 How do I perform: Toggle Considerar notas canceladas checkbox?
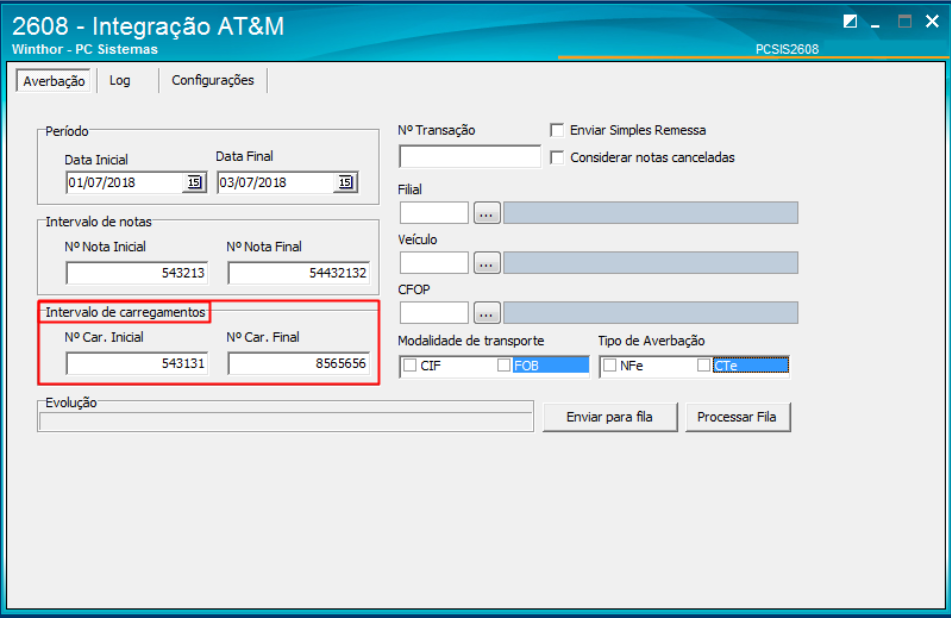click(x=557, y=158)
